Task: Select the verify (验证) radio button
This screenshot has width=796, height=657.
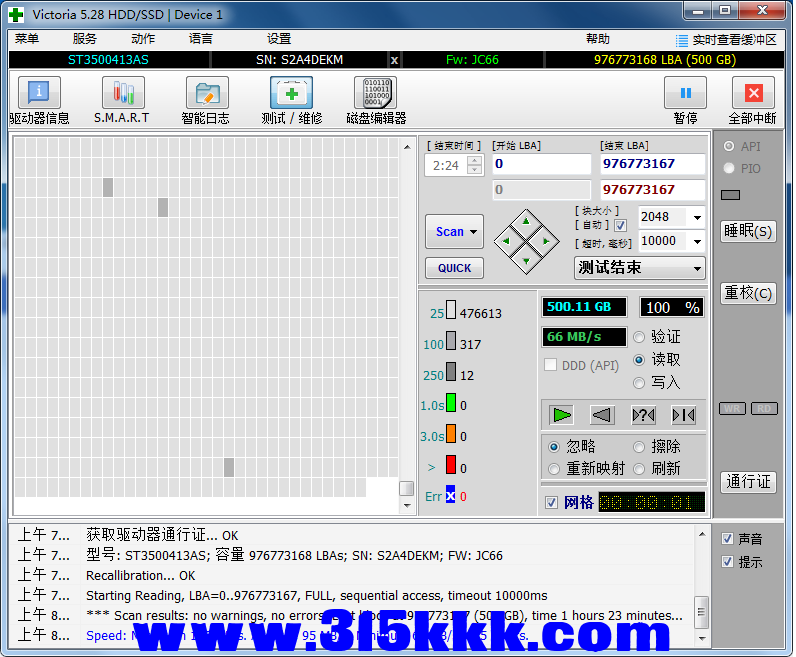Action: click(639, 337)
